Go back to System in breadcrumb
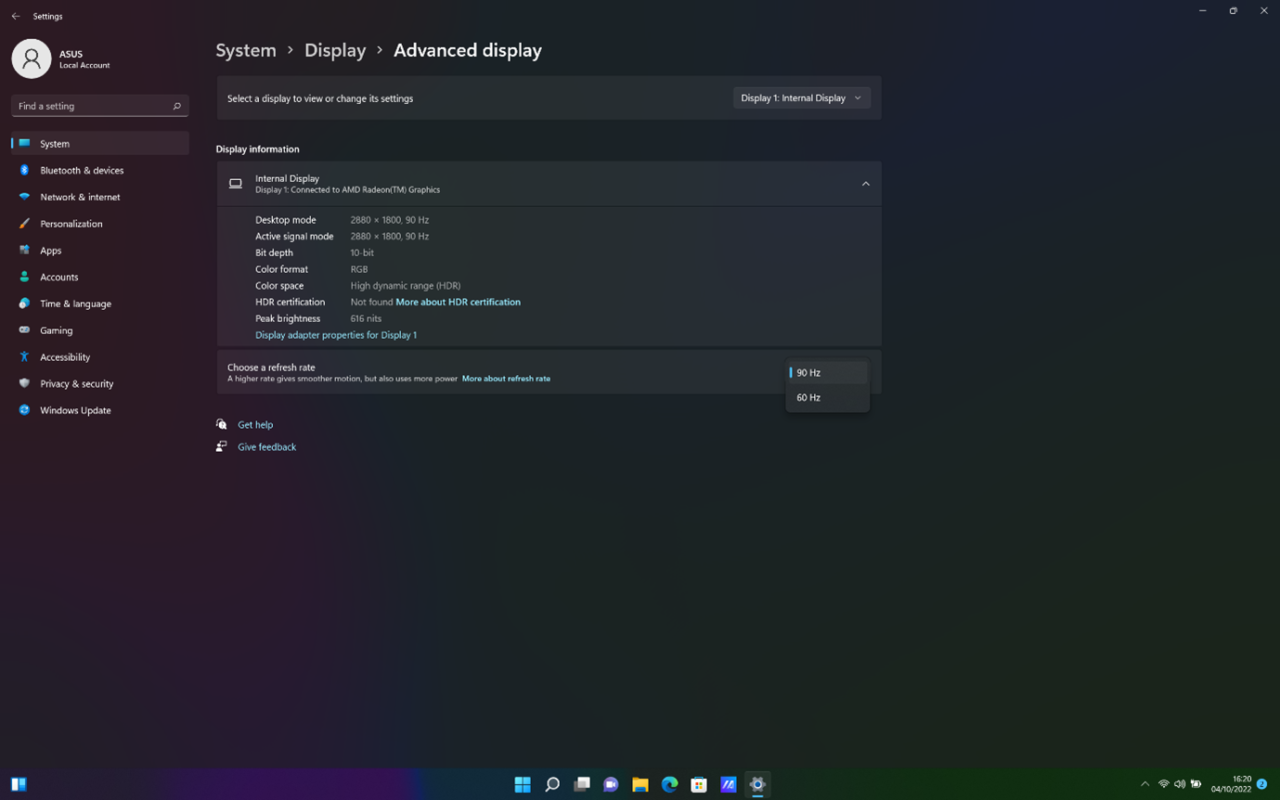Viewport: 1280px width, 800px height. tap(246, 51)
